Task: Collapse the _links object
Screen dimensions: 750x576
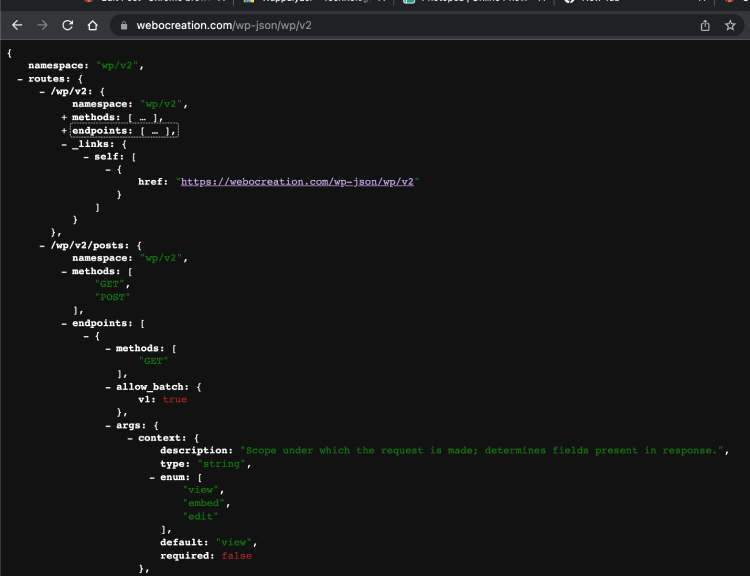Action: (x=64, y=144)
